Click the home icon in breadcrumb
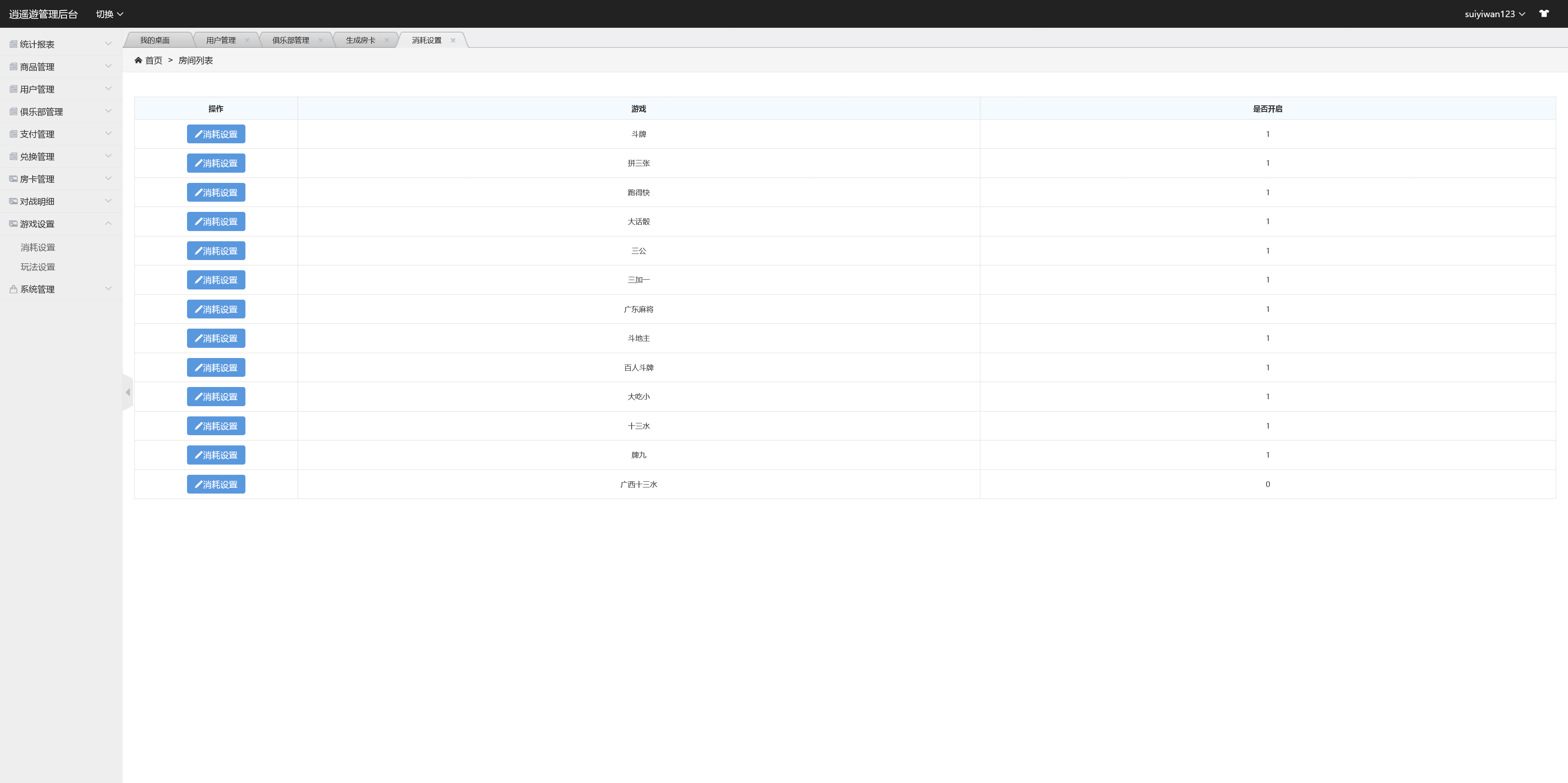The height and width of the screenshot is (783, 1568). pyautogui.click(x=138, y=60)
